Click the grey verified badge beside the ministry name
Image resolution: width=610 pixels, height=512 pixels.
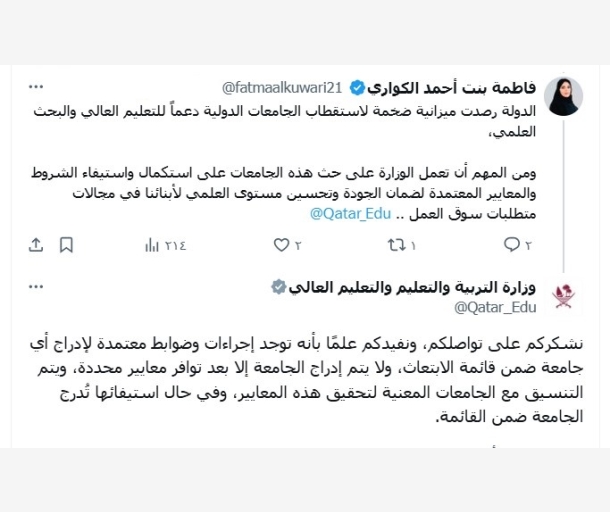coord(279,288)
